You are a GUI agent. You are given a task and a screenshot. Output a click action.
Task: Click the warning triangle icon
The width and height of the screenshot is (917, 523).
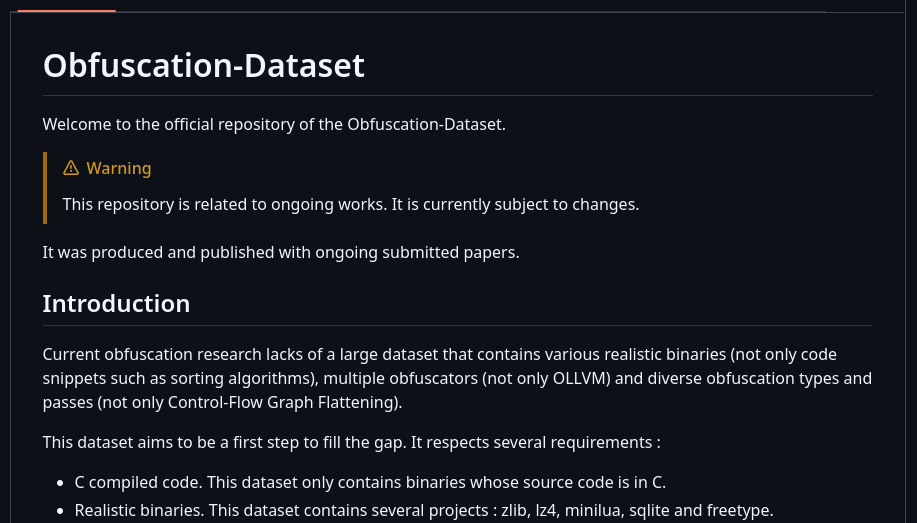(71, 168)
